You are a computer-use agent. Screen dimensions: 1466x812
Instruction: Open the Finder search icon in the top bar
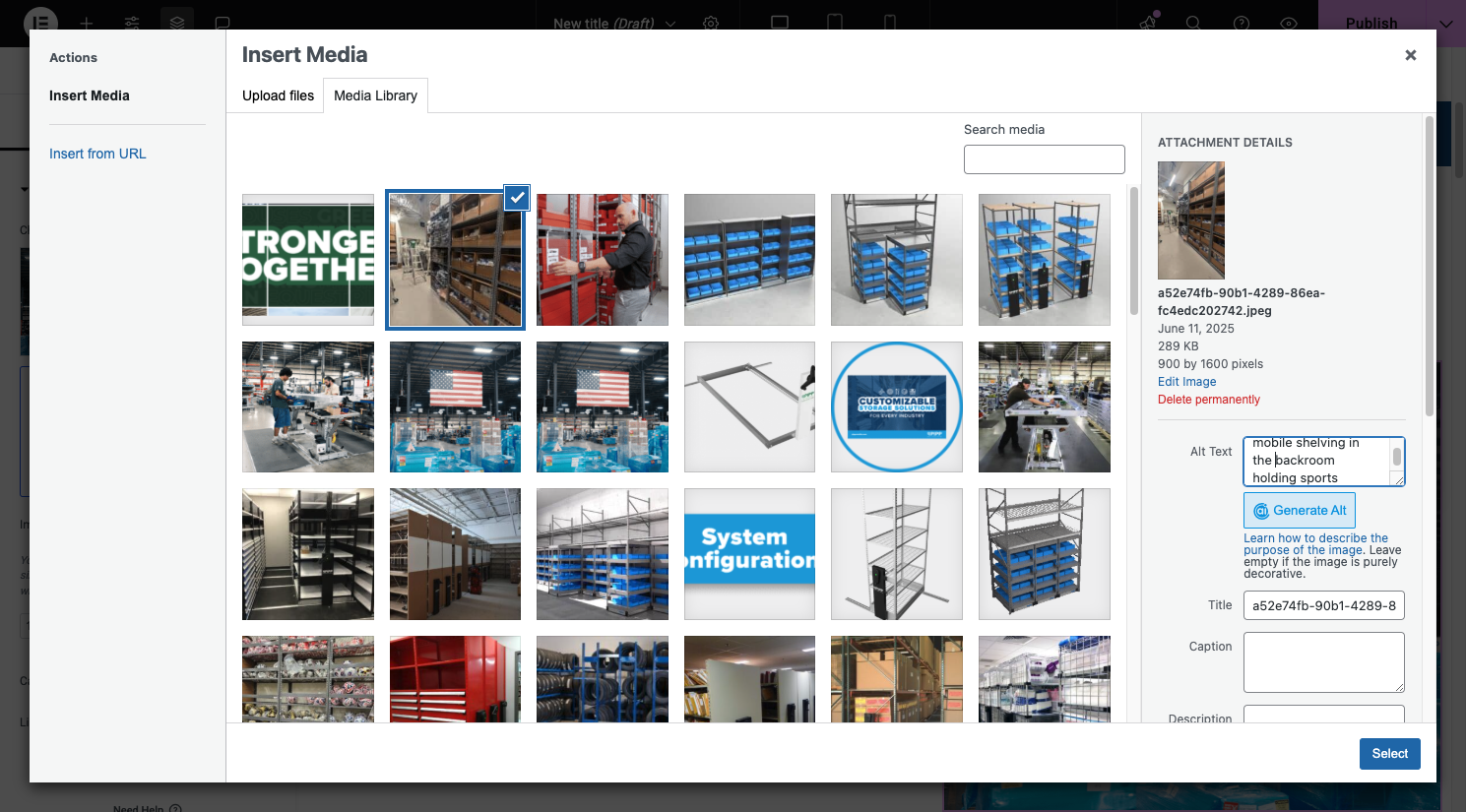(1193, 23)
